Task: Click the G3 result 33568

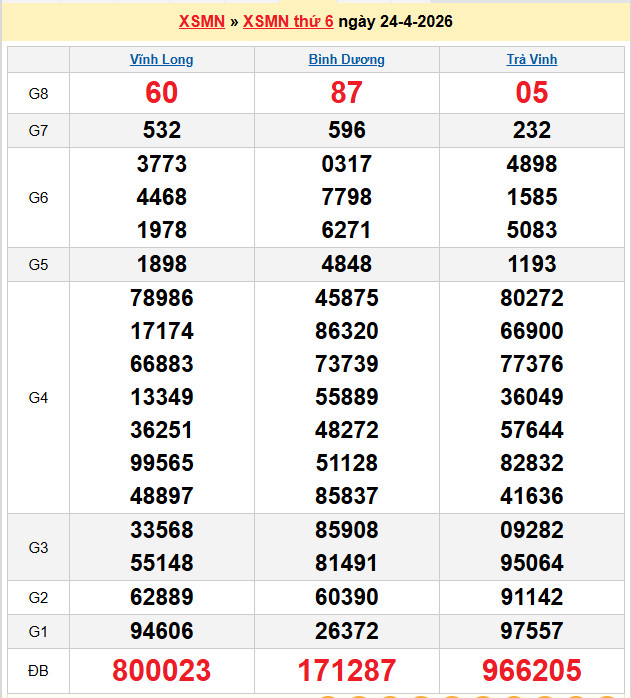Action: (x=162, y=530)
